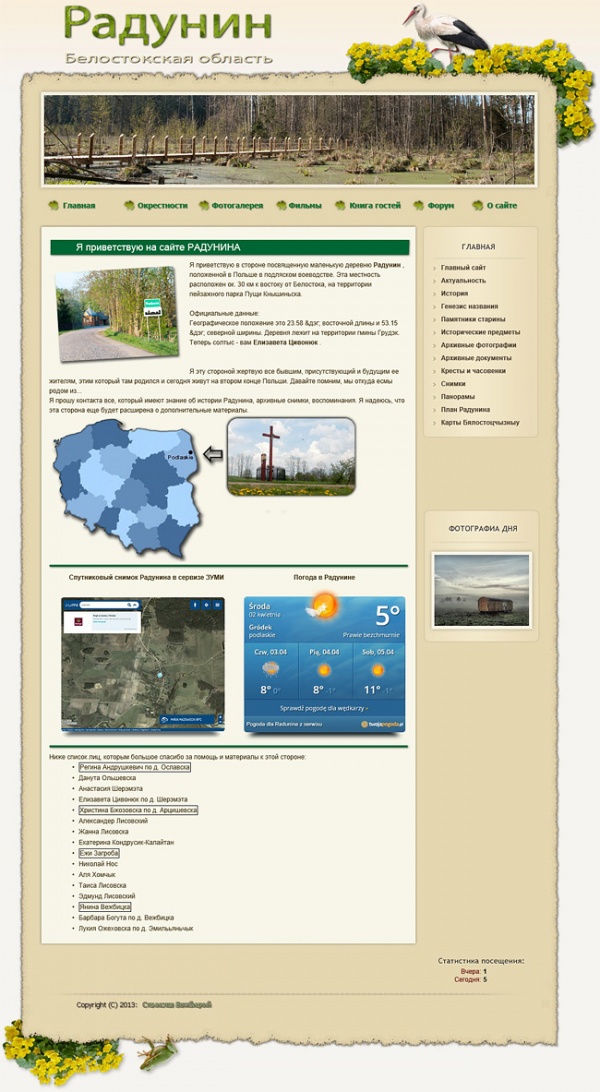Click the leaf icon beside Фотогалерея
Viewport: 600px width, 1092px height.
pos(204,206)
